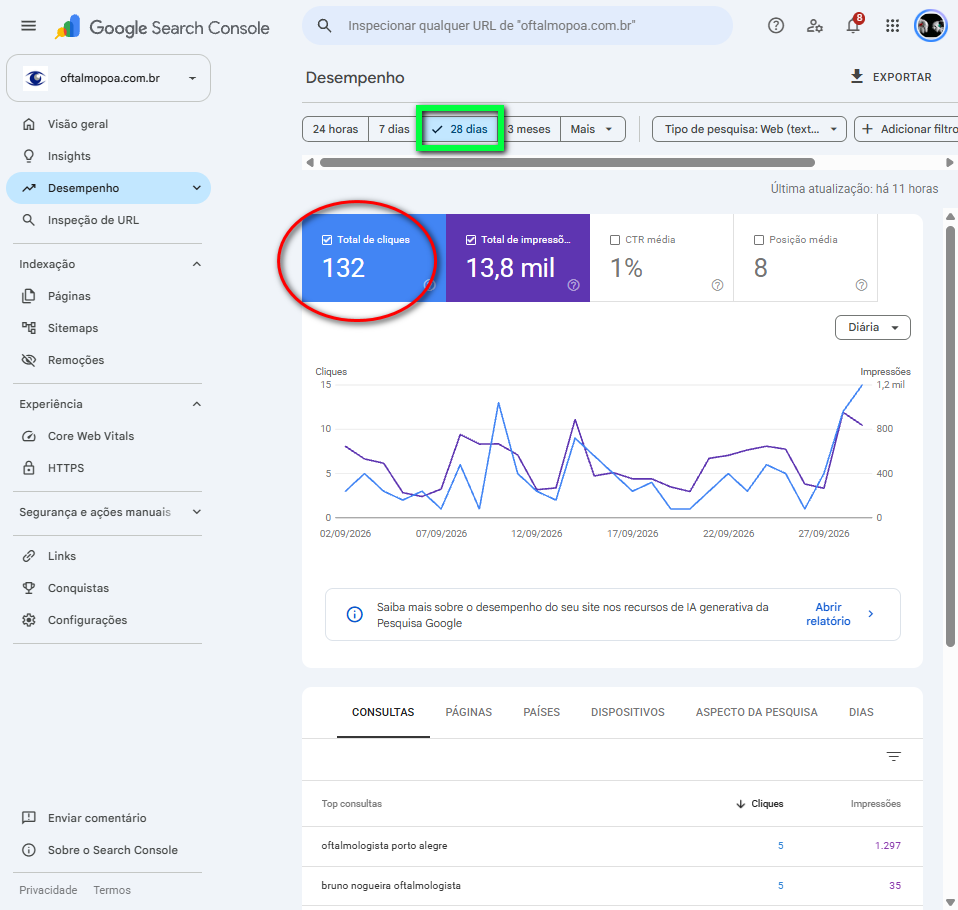Click the Impressões column header
Screen dimensions: 958x910
point(876,804)
